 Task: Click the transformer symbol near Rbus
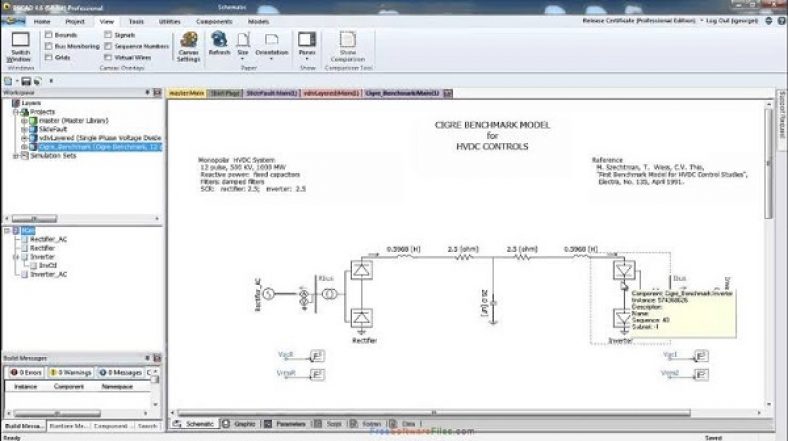click(329, 294)
